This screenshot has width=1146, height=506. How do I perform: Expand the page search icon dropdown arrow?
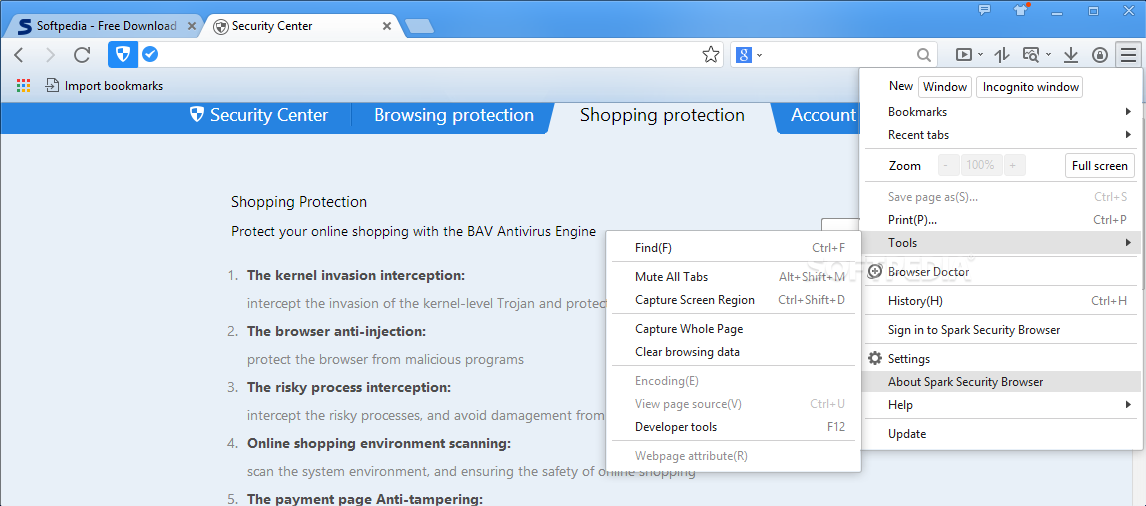click(x=1048, y=55)
